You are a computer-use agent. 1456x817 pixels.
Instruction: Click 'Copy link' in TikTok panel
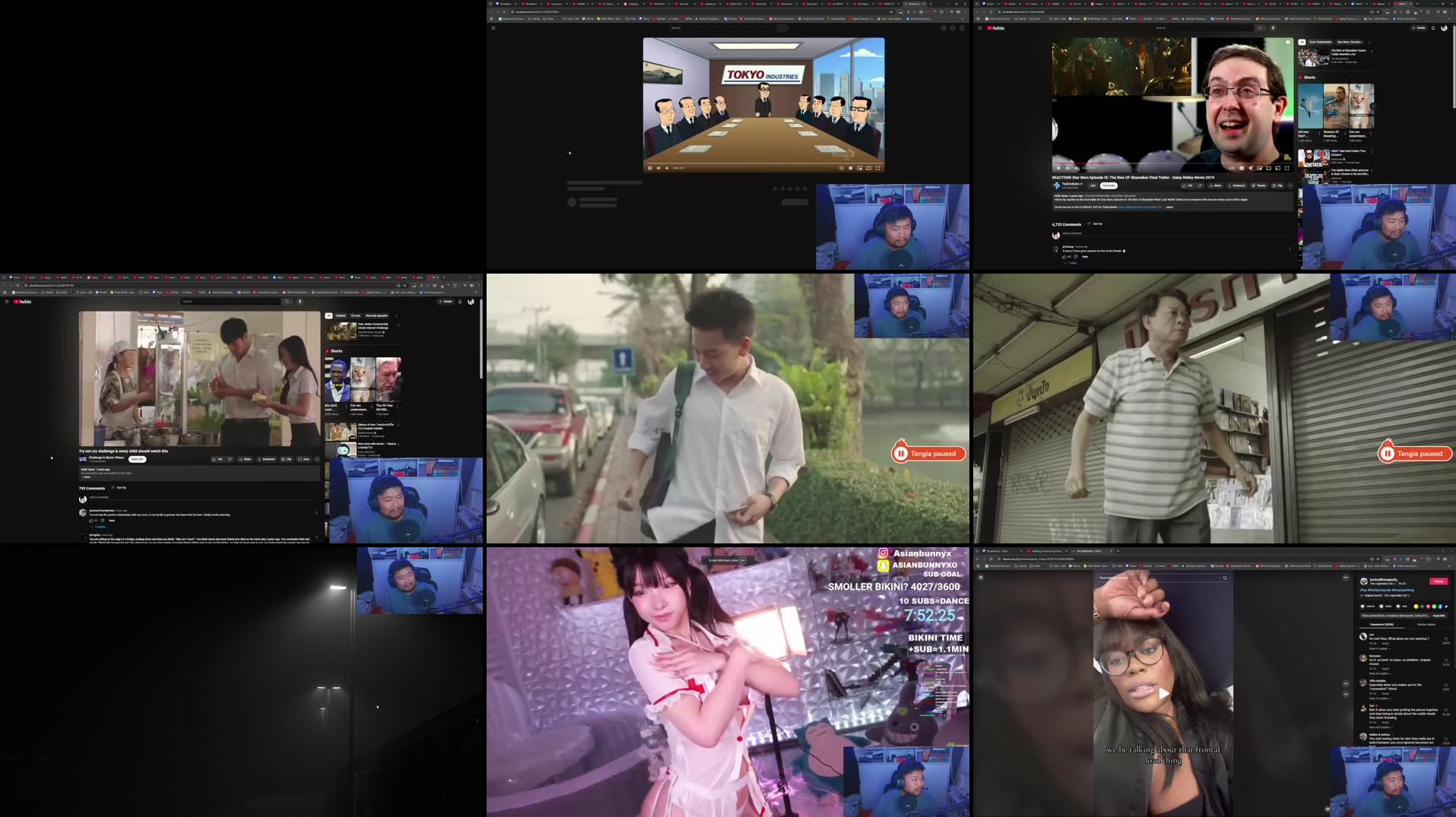point(1439,616)
